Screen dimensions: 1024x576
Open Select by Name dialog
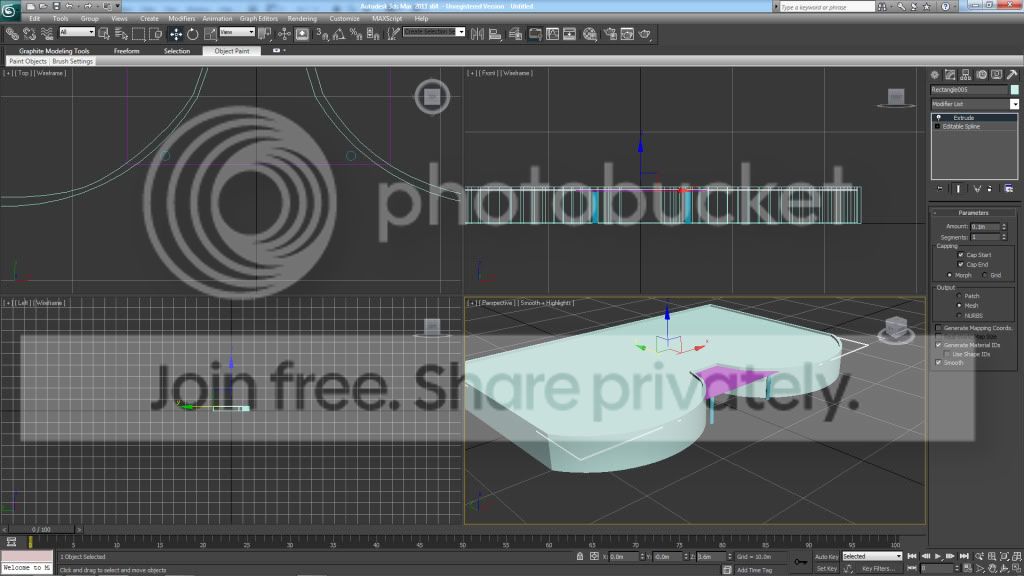click(x=121, y=34)
